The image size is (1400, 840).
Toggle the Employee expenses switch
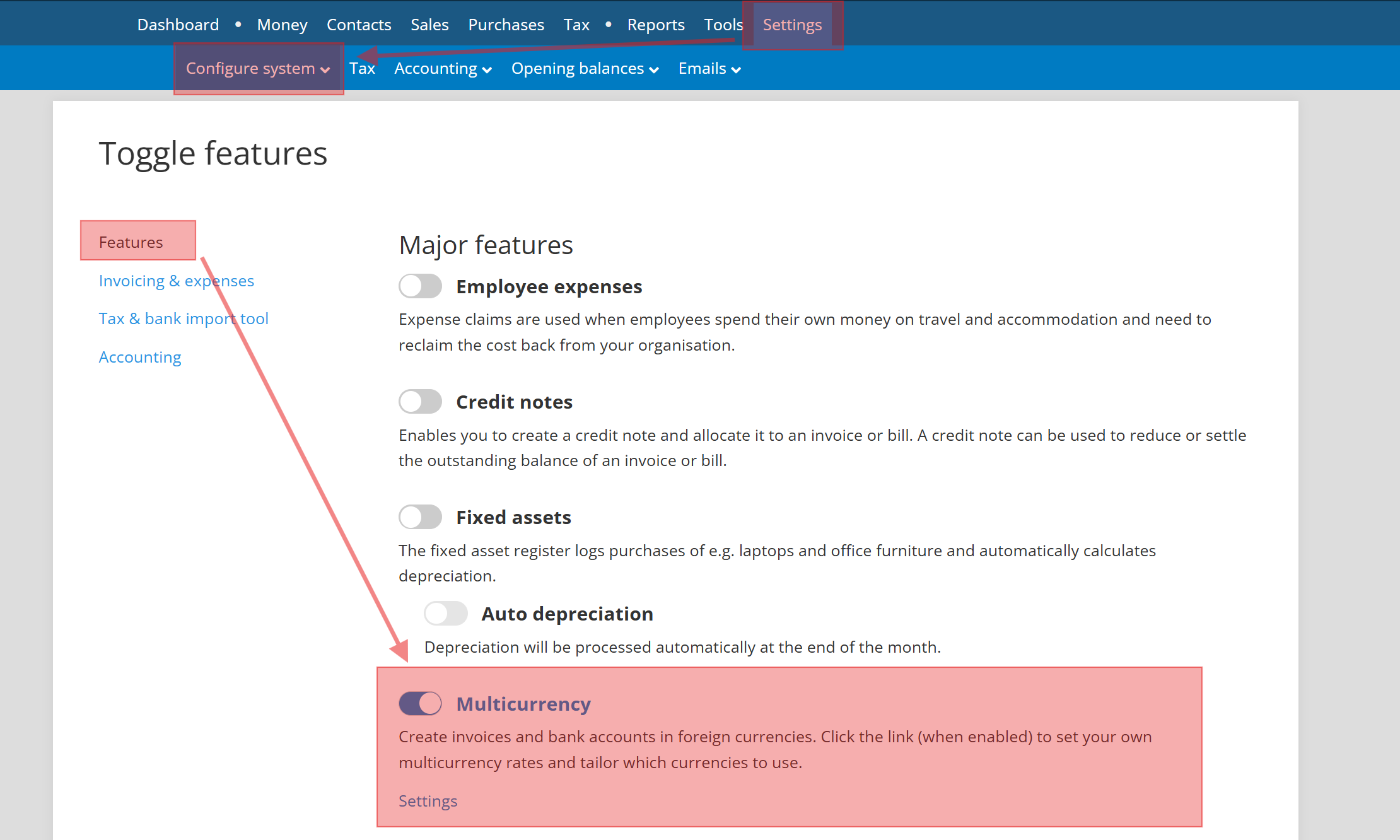point(420,286)
